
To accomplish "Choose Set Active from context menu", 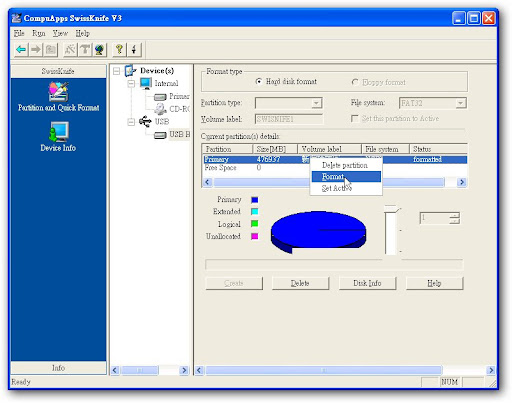I will point(346,188).
